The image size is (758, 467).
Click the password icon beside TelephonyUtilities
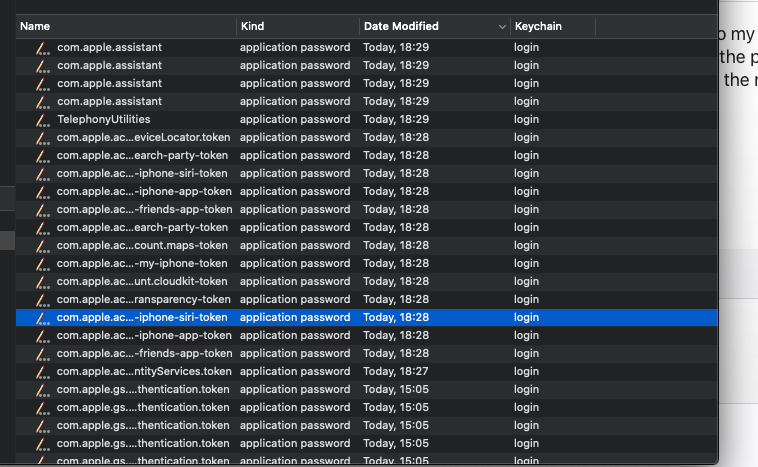[x=41, y=119]
